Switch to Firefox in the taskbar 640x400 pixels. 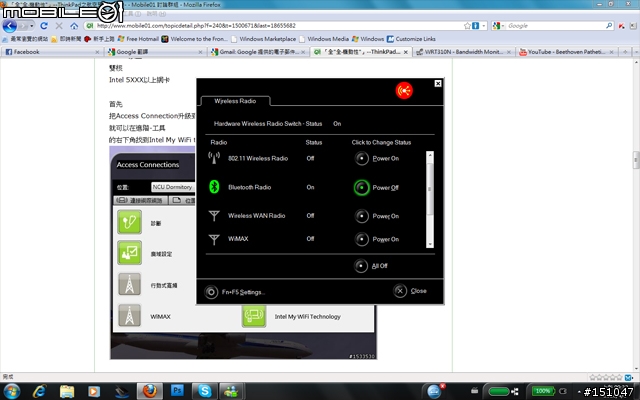coord(149,391)
